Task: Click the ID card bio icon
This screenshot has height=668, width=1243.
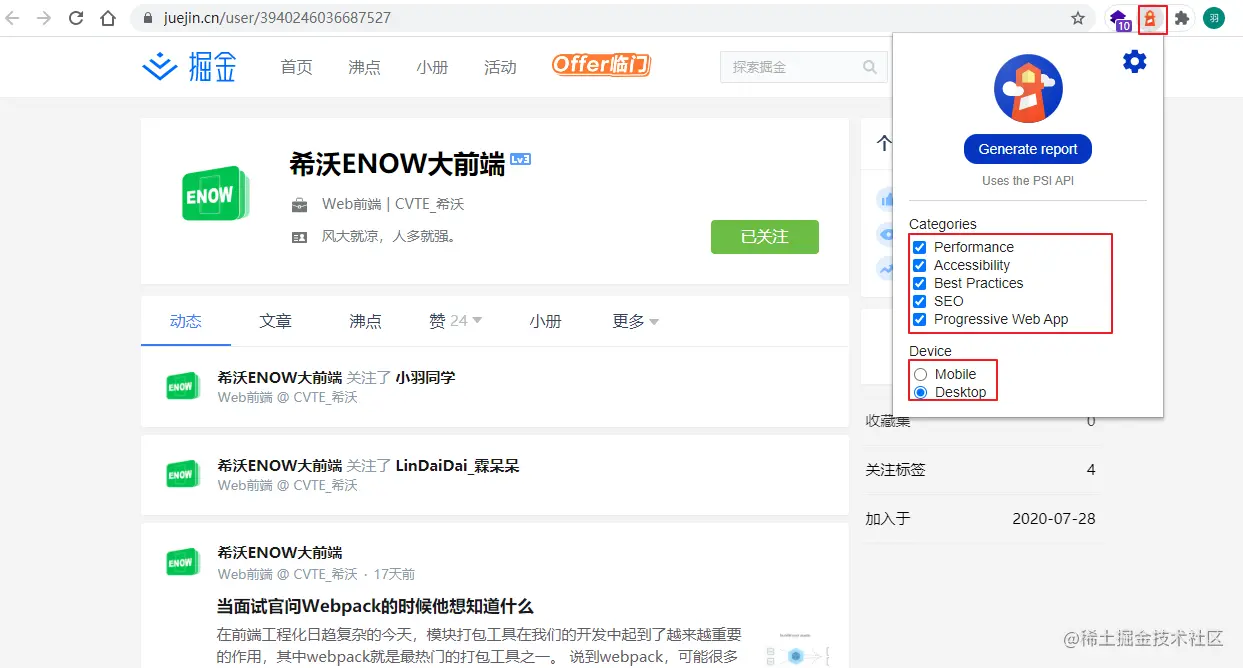Action: pyautogui.click(x=299, y=237)
